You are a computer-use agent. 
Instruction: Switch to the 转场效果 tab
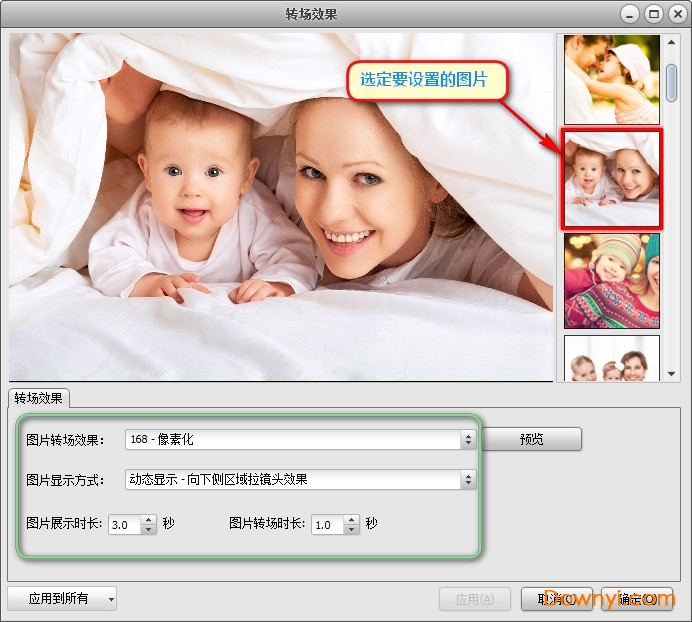[38, 398]
